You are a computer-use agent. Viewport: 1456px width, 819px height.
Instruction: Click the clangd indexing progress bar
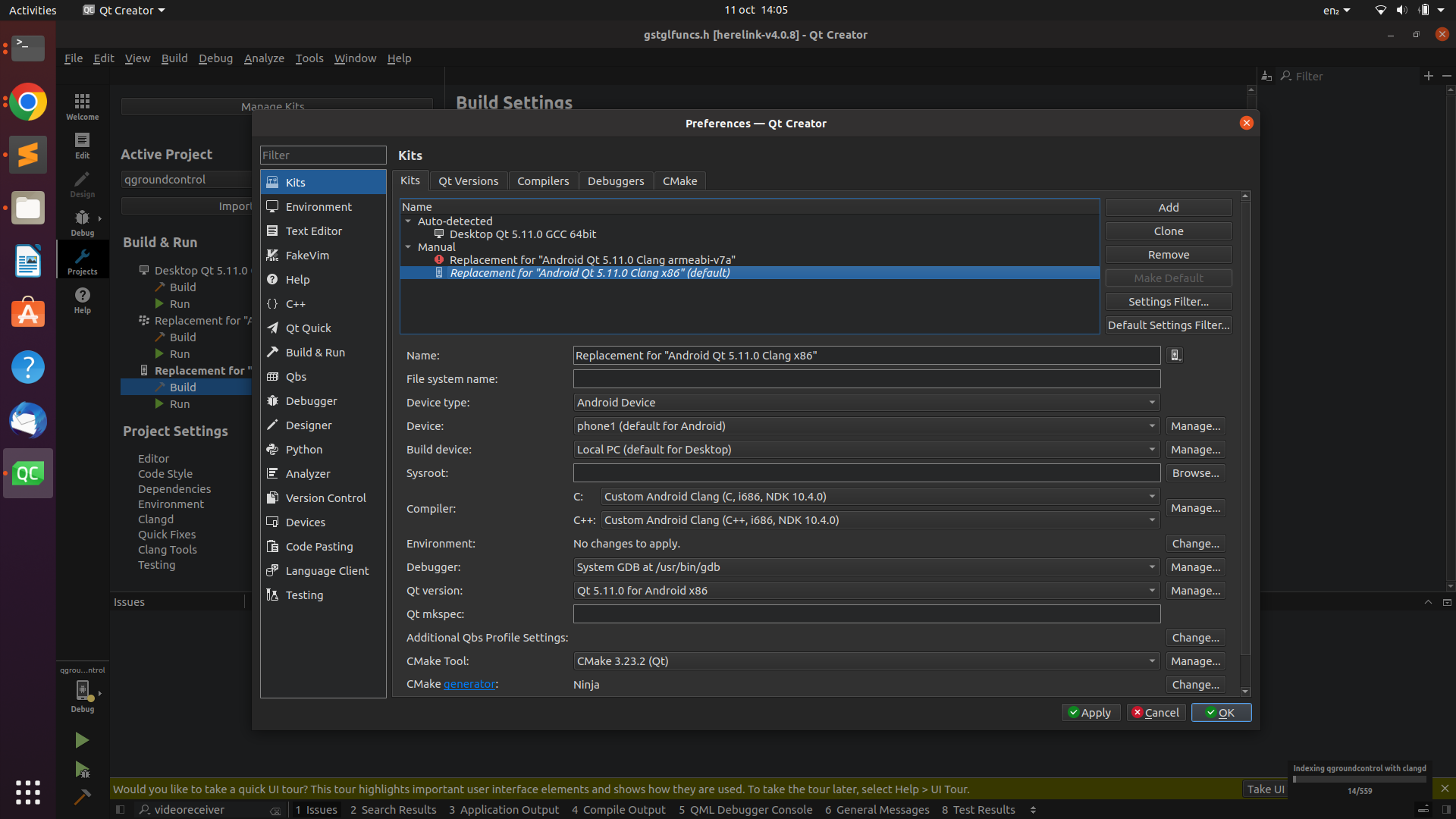tap(1358, 778)
